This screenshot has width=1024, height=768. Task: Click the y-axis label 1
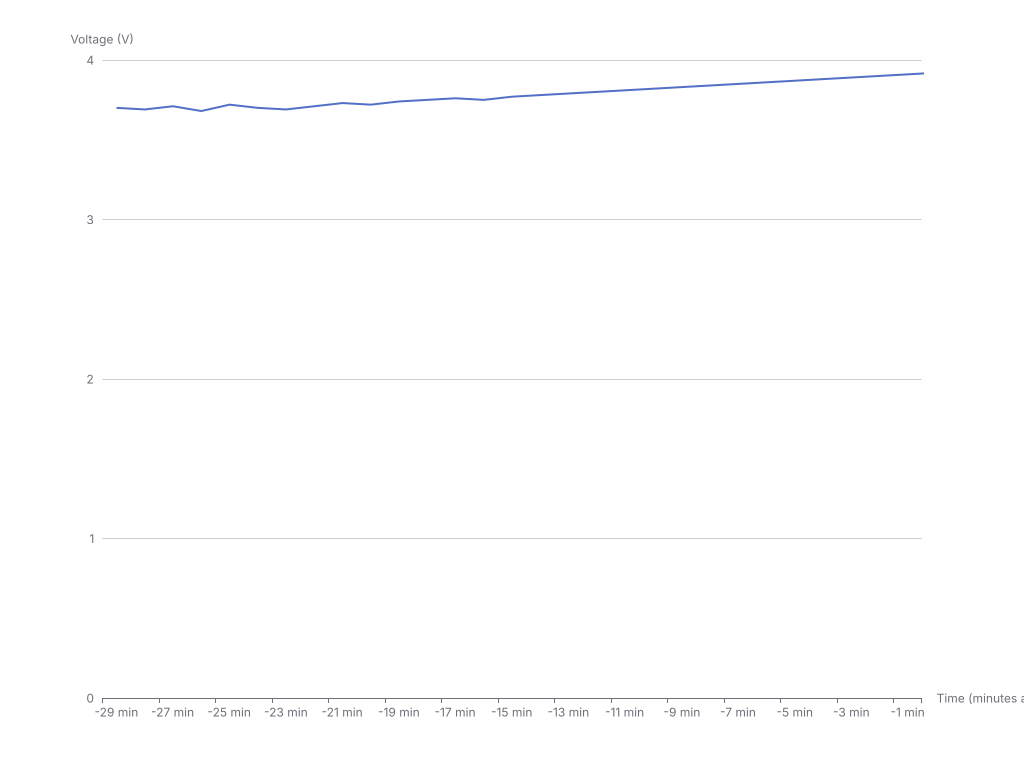[x=90, y=539]
